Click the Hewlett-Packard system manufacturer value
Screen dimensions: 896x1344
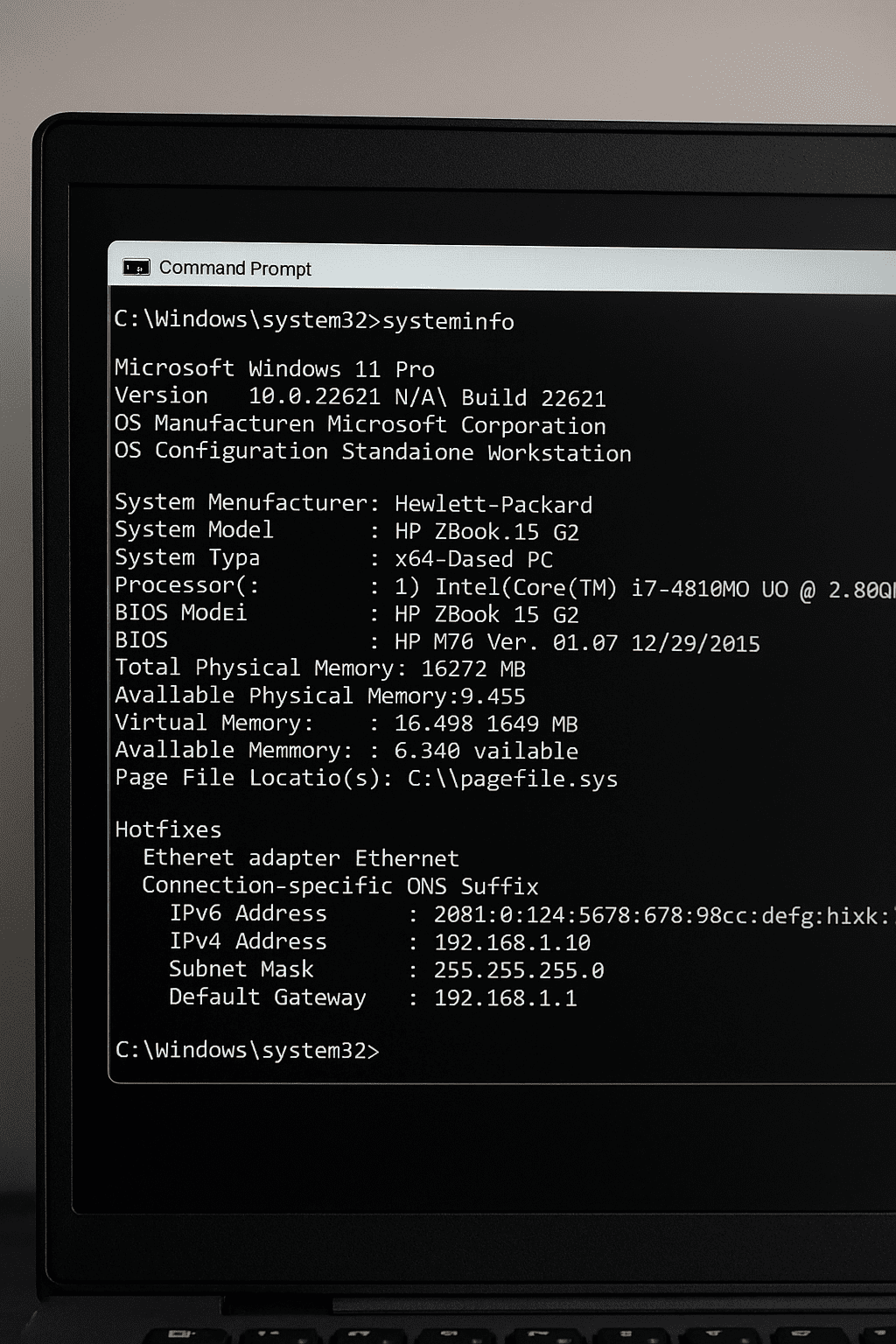(x=493, y=505)
